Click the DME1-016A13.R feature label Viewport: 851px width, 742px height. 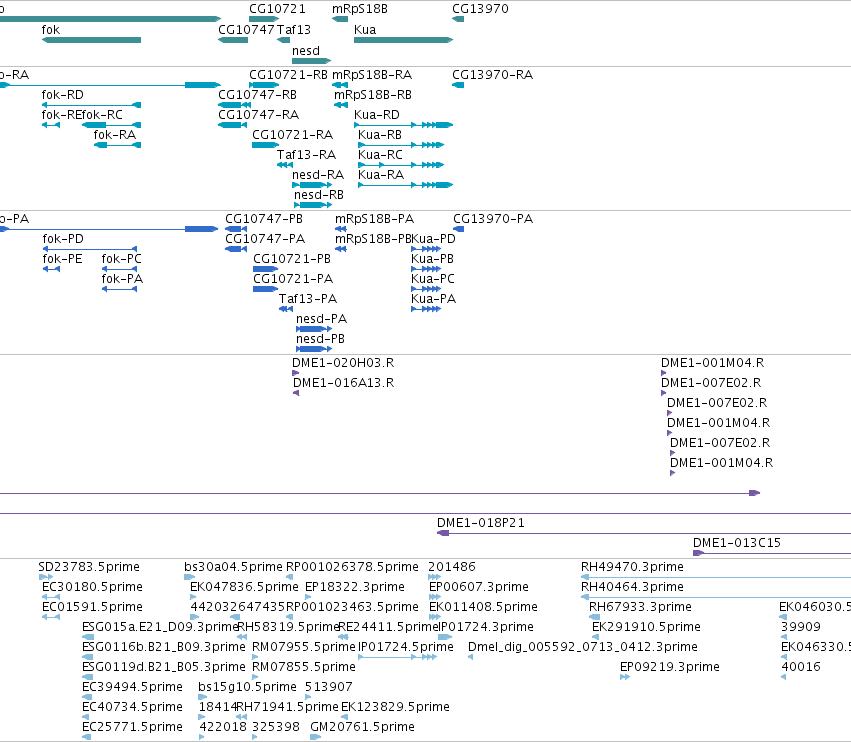[344, 384]
